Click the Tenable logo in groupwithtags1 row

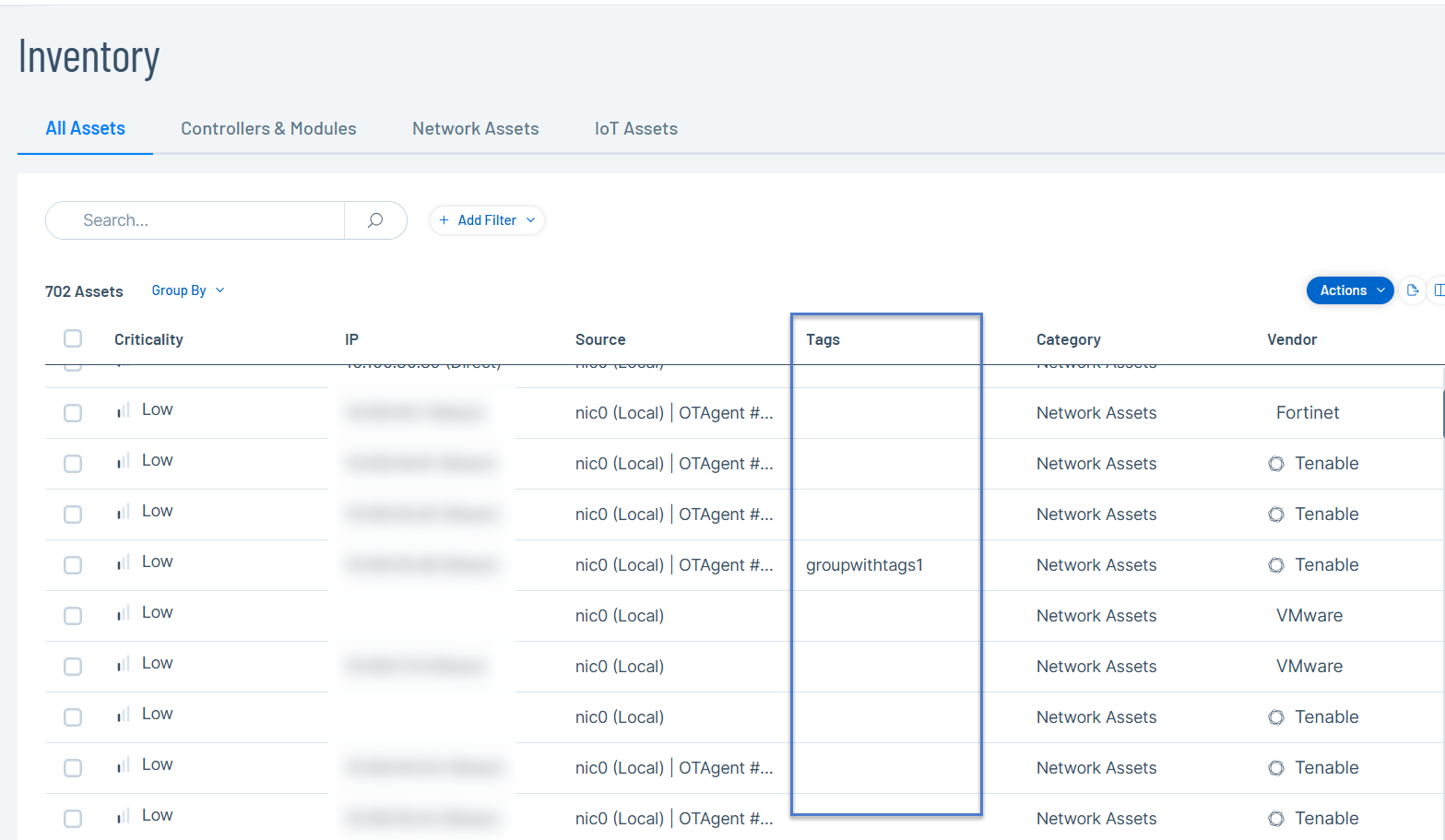click(1276, 565)
